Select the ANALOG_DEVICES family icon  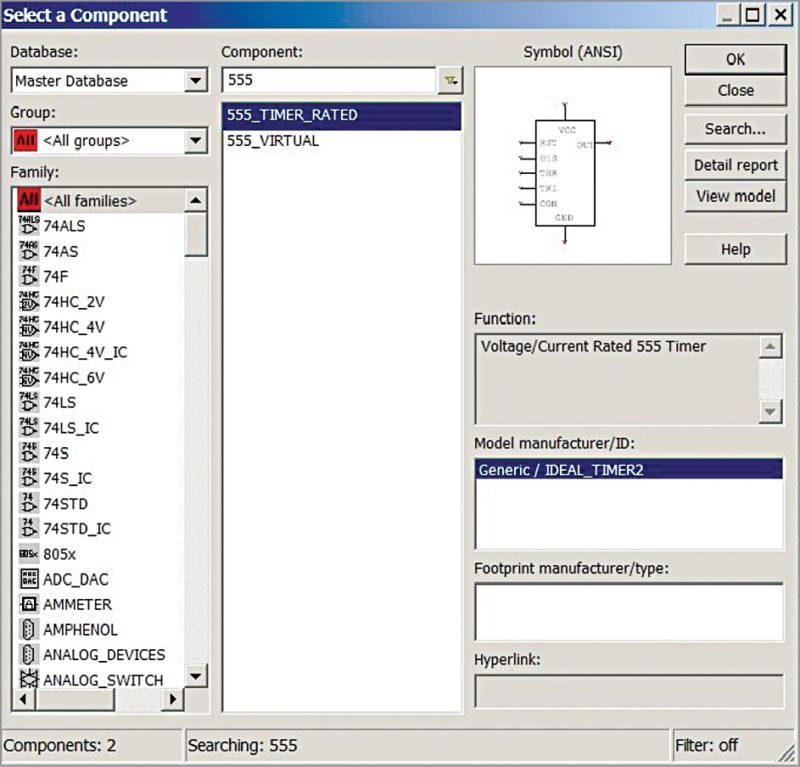pos(95,654)
